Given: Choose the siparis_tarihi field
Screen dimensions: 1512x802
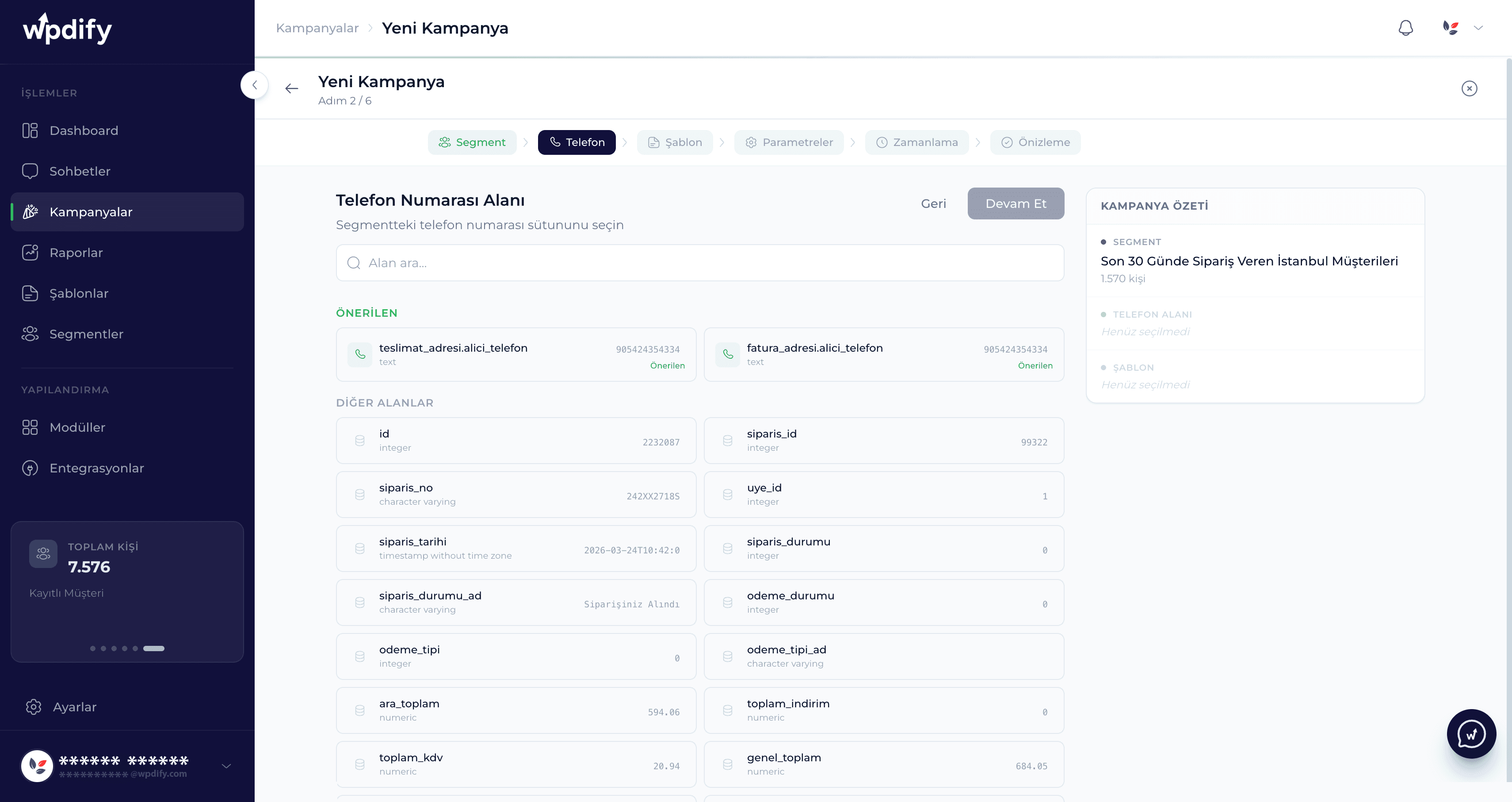Looking at the screenshot, I should coord(516,549).
